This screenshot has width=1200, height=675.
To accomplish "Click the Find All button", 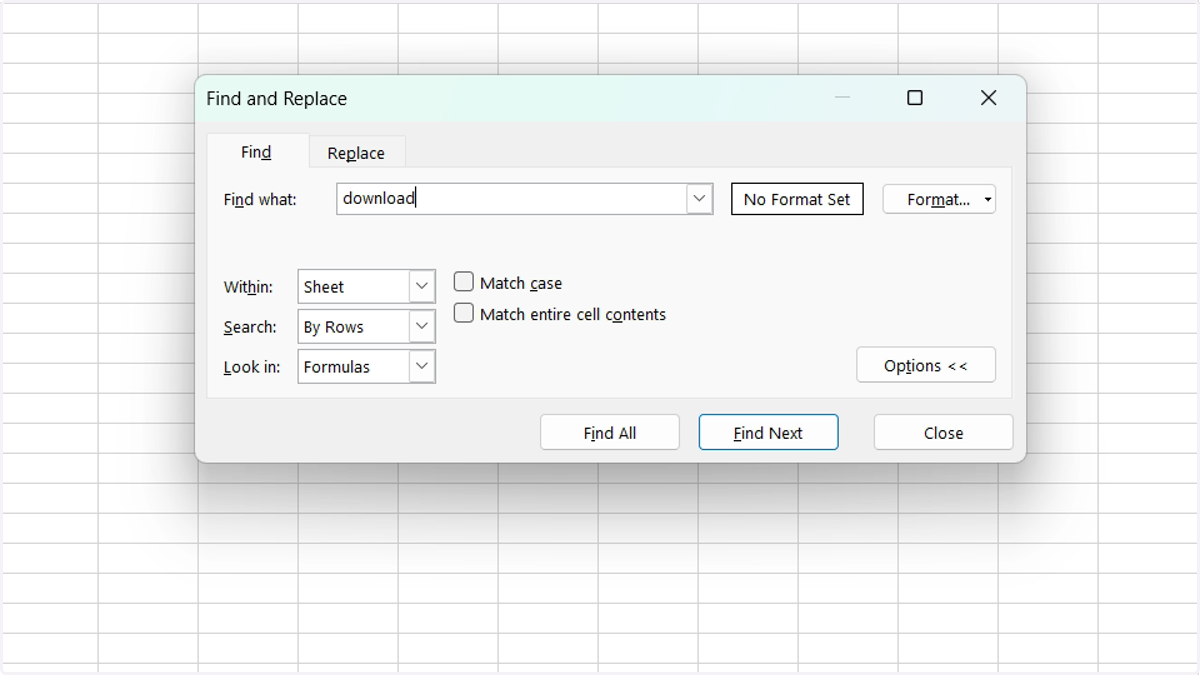I will [610, 432].
